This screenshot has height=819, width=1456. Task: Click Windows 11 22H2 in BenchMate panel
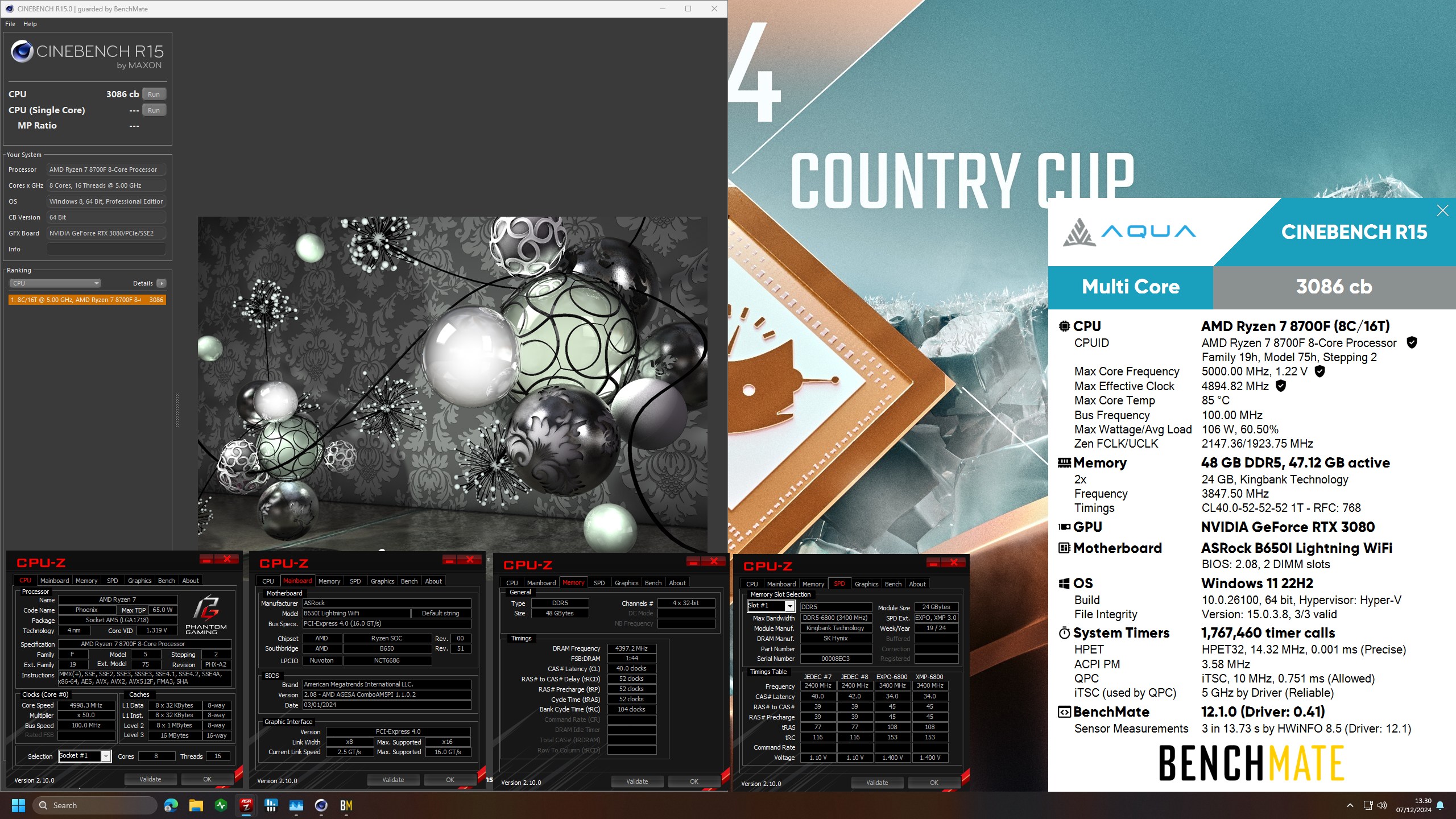[x=1257, y=584]
